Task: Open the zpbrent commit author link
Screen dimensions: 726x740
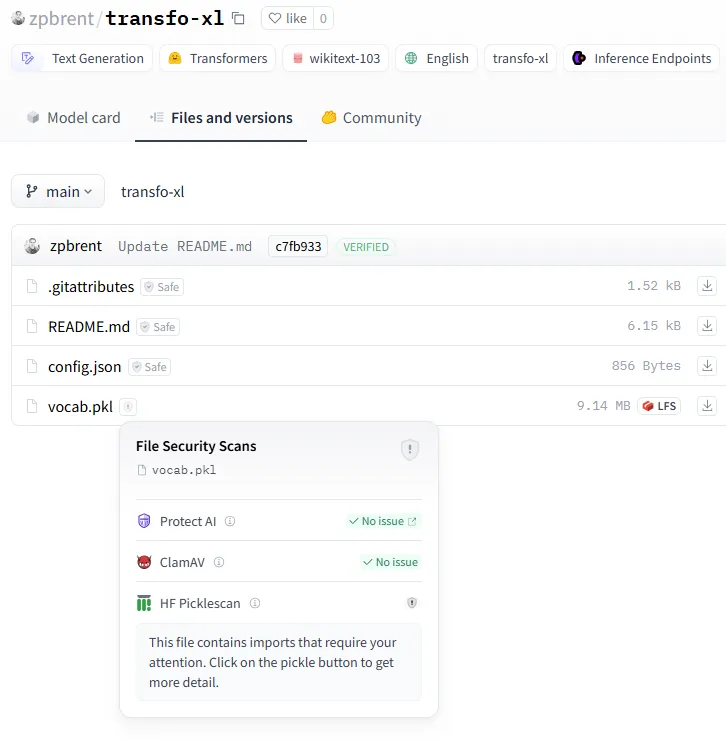Action: point(76,246)
